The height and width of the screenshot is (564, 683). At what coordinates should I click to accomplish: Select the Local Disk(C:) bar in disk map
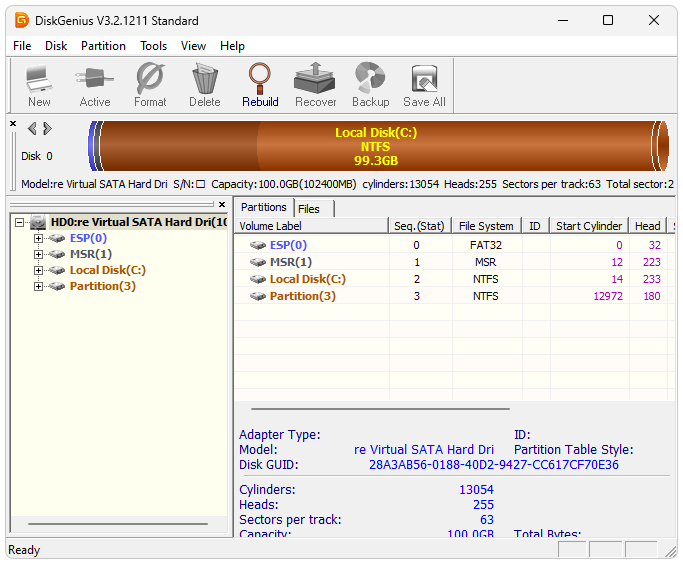(x=376, y=146)
